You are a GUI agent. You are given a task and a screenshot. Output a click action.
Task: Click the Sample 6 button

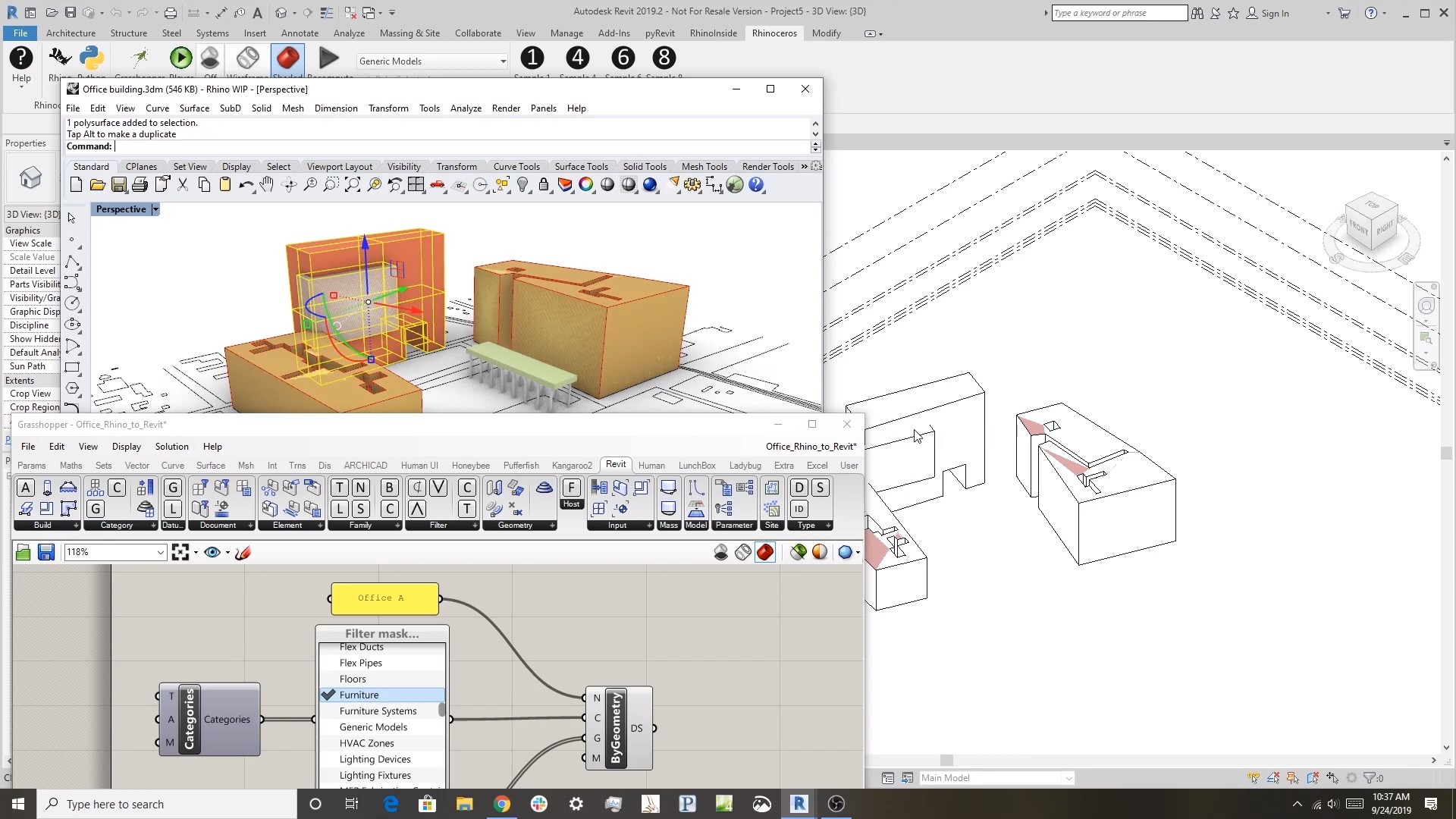[x=623, y=59]
